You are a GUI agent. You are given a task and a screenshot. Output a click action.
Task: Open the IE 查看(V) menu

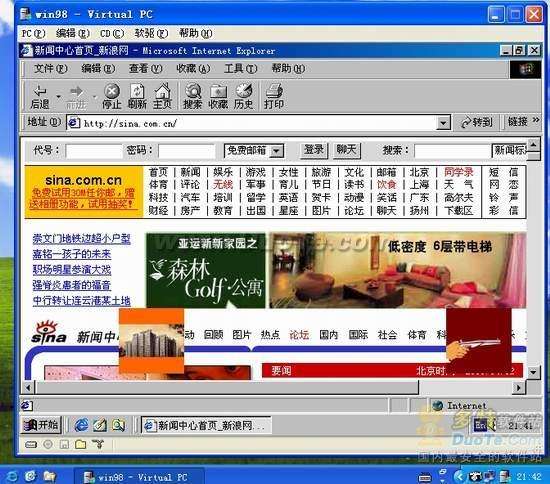click(x=145, y=68)
